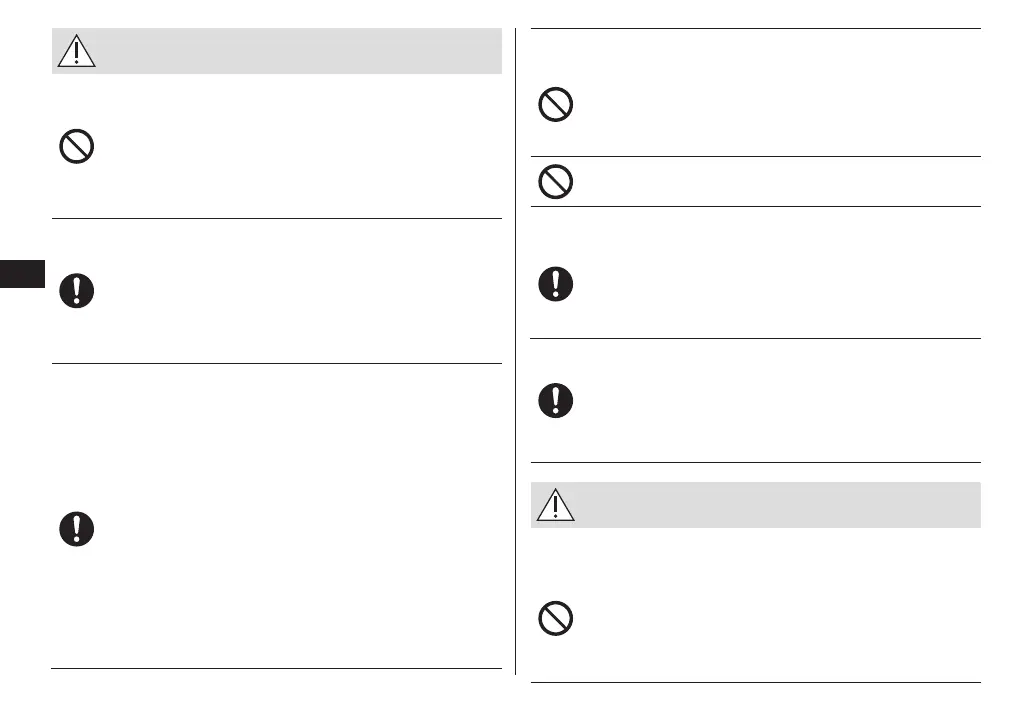Click the prohibition icon in the narrow right-column row
1032x726 pixels.
coord(556,182)
